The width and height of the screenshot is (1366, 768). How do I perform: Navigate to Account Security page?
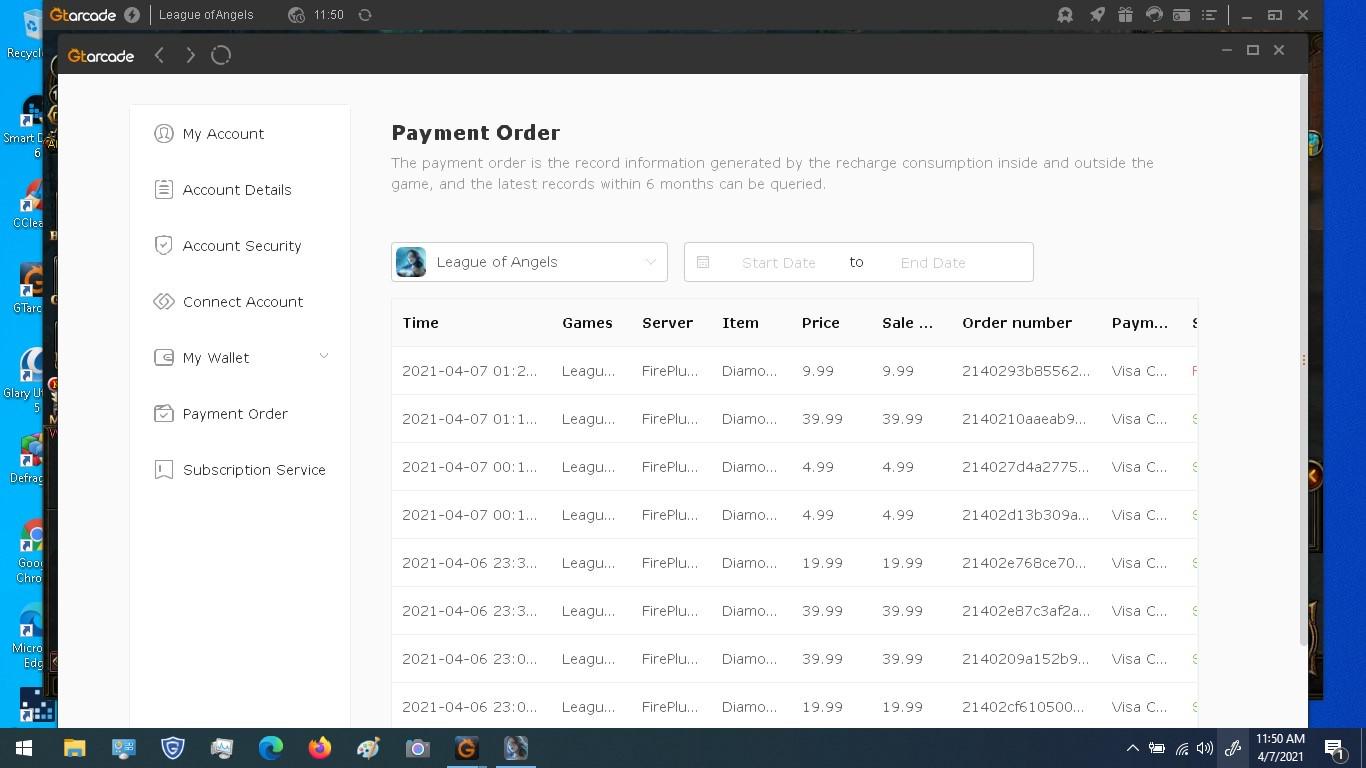click(x=242, y=245)
